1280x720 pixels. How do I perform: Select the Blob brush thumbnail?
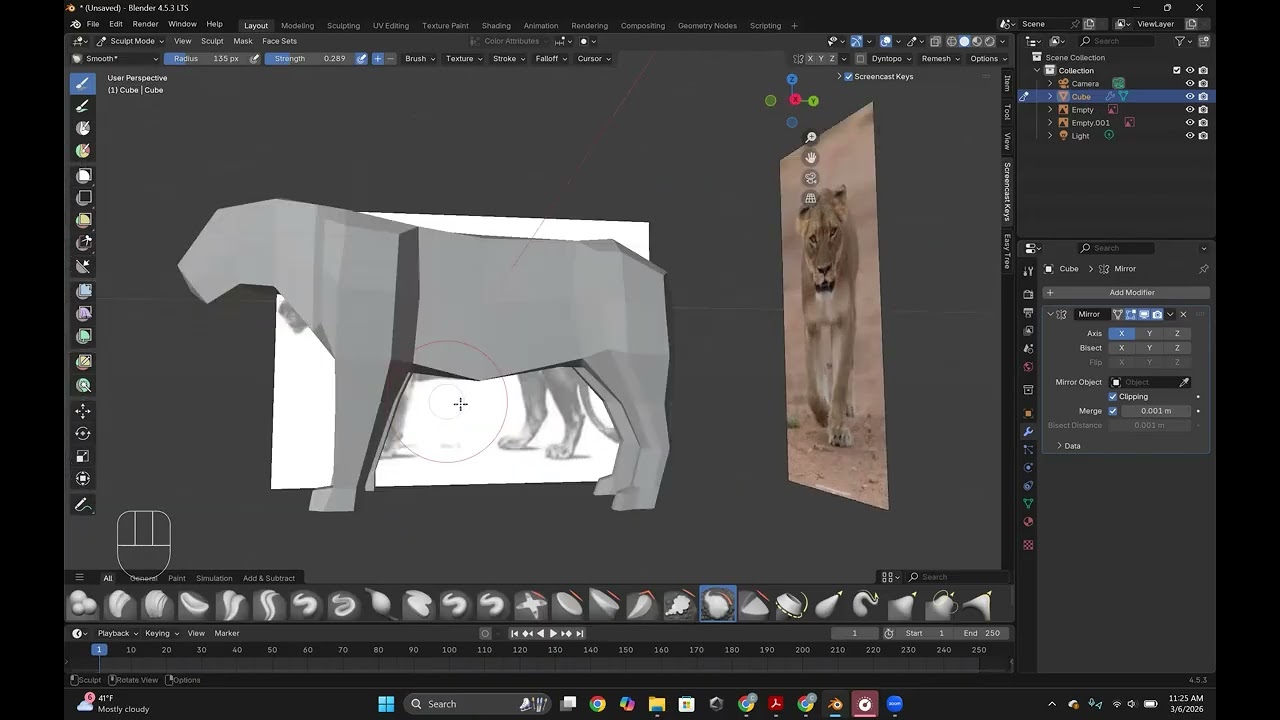pos(83,605)
